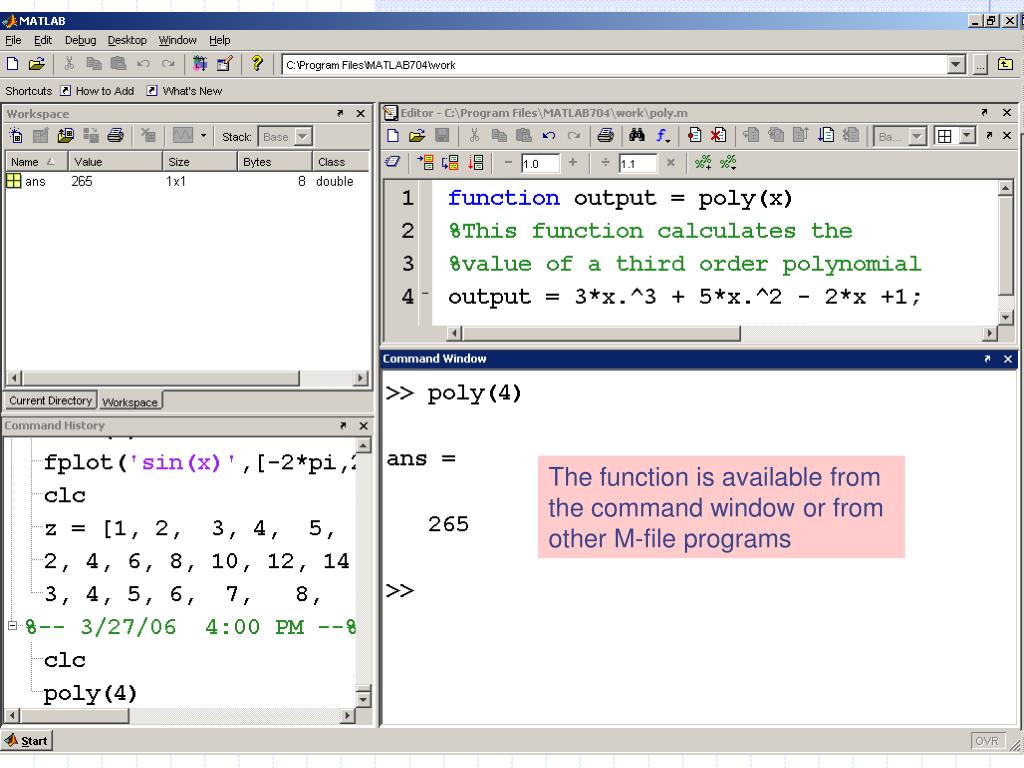Create new variable in Workspace toolbar
The width and height of the screenshot is (1024, 768).
point(16,136)
